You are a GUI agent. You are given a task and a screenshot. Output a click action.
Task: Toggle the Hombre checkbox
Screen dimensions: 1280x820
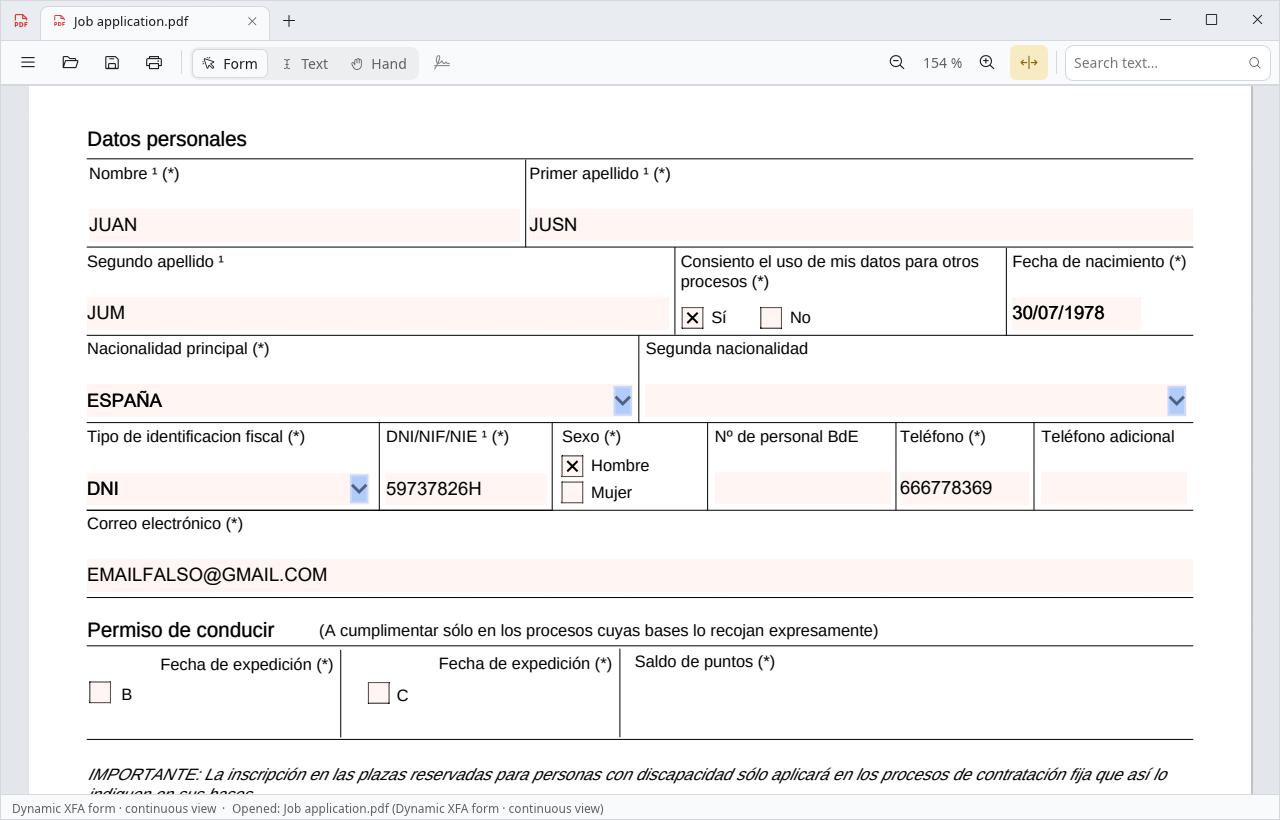tap(572, 466)
